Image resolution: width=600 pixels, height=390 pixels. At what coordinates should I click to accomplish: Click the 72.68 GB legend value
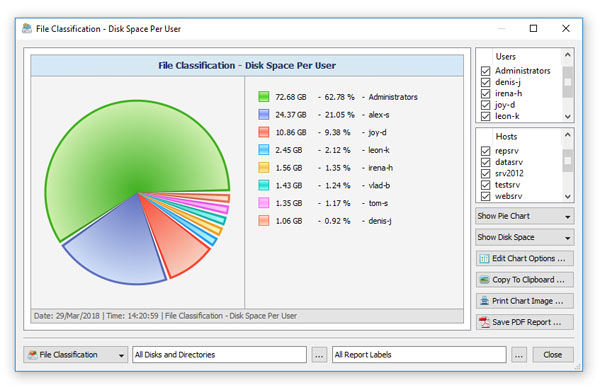tap(291, 97)
